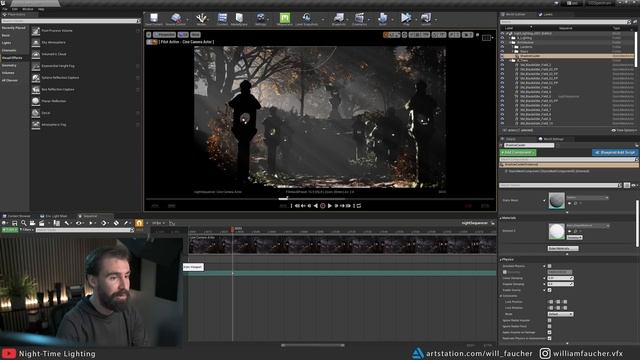Select the Planar Reflection actor icon

pyautogui.click(x=36, y=101)
